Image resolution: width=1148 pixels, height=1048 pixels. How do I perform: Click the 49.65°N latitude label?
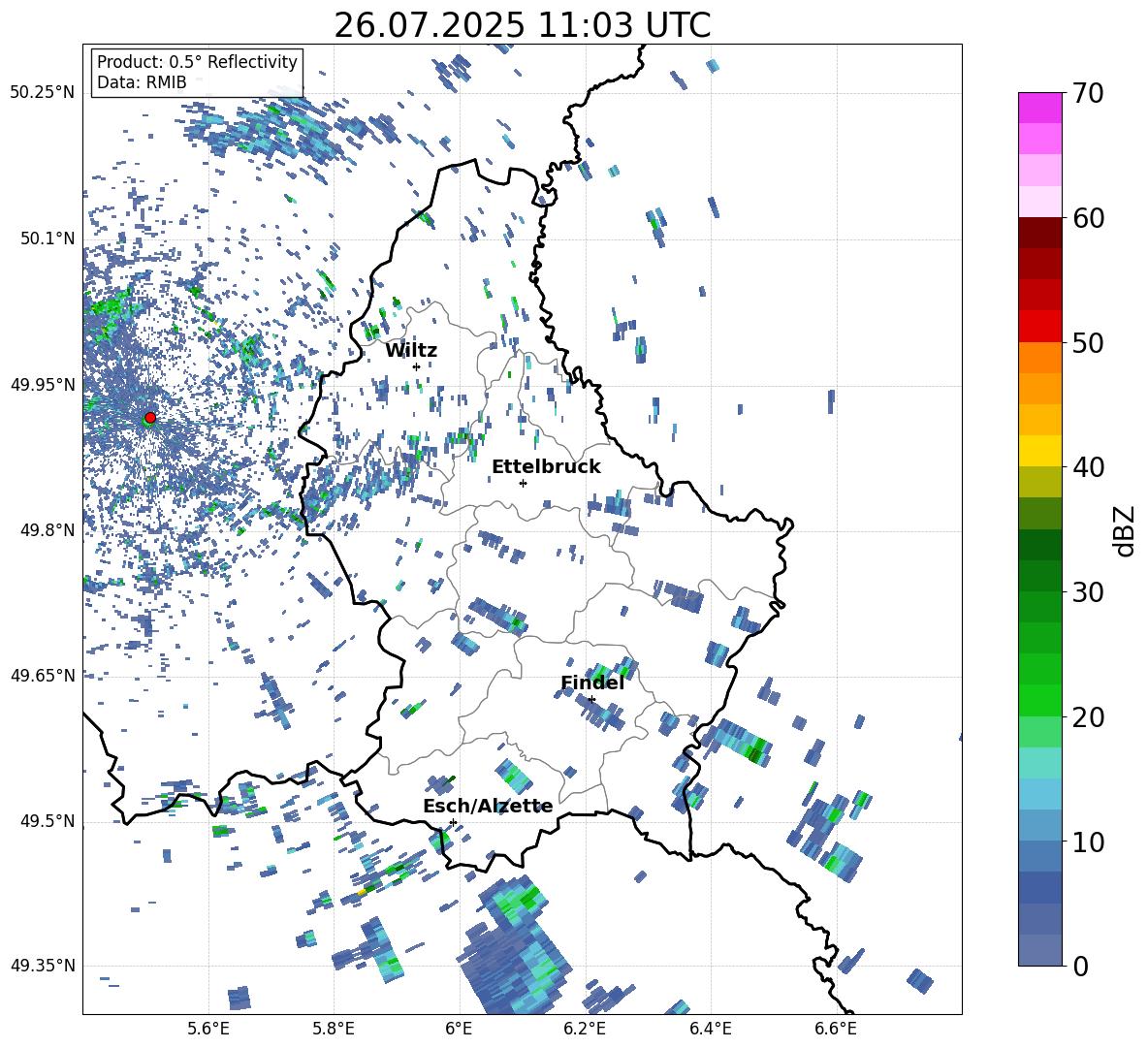43,675
